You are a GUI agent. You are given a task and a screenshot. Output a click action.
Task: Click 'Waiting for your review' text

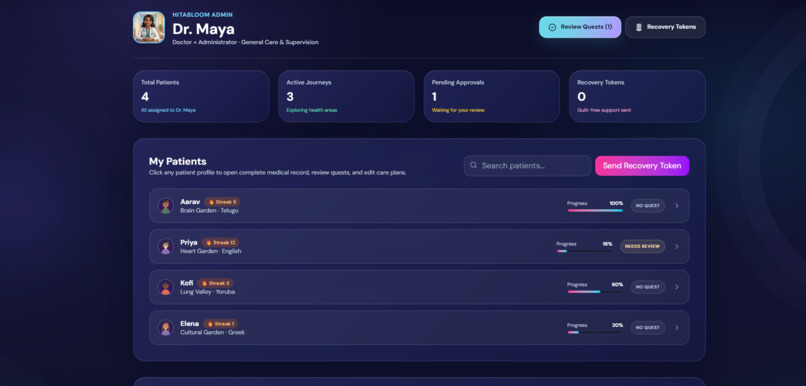(x=458, y=110)
